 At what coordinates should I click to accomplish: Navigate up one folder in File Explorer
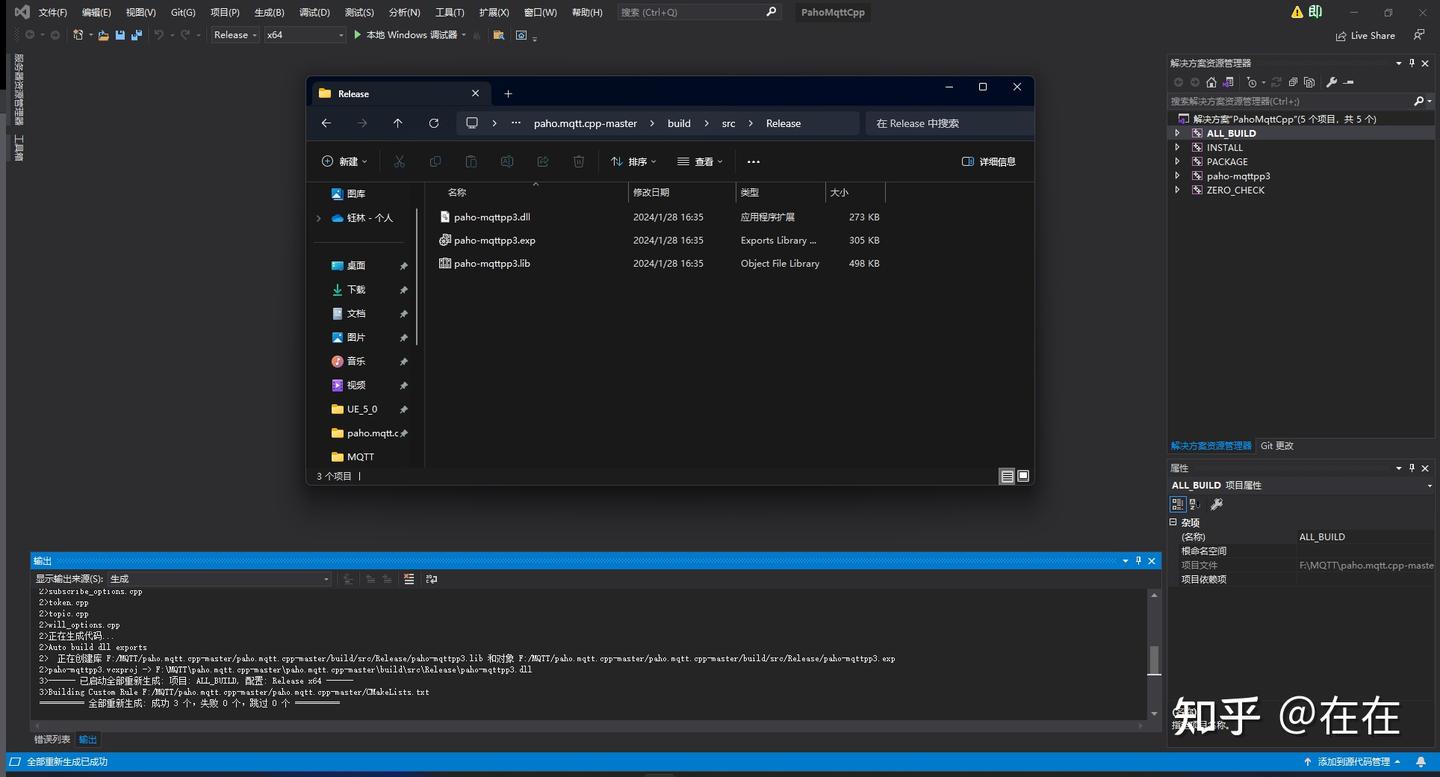point(398,123)
